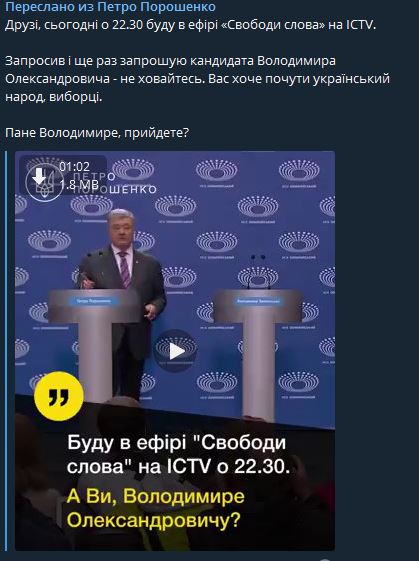Open the 'Переслано из Петро Порошенко' forwarded header

click(110, 6)
